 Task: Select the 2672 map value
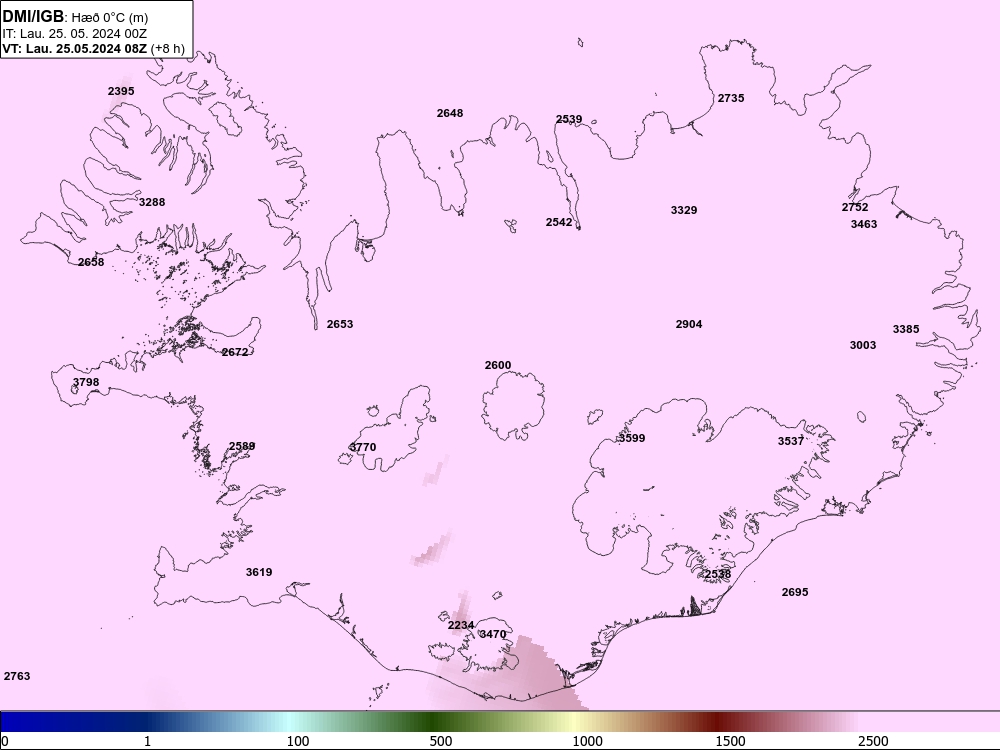tap(235, 352)
